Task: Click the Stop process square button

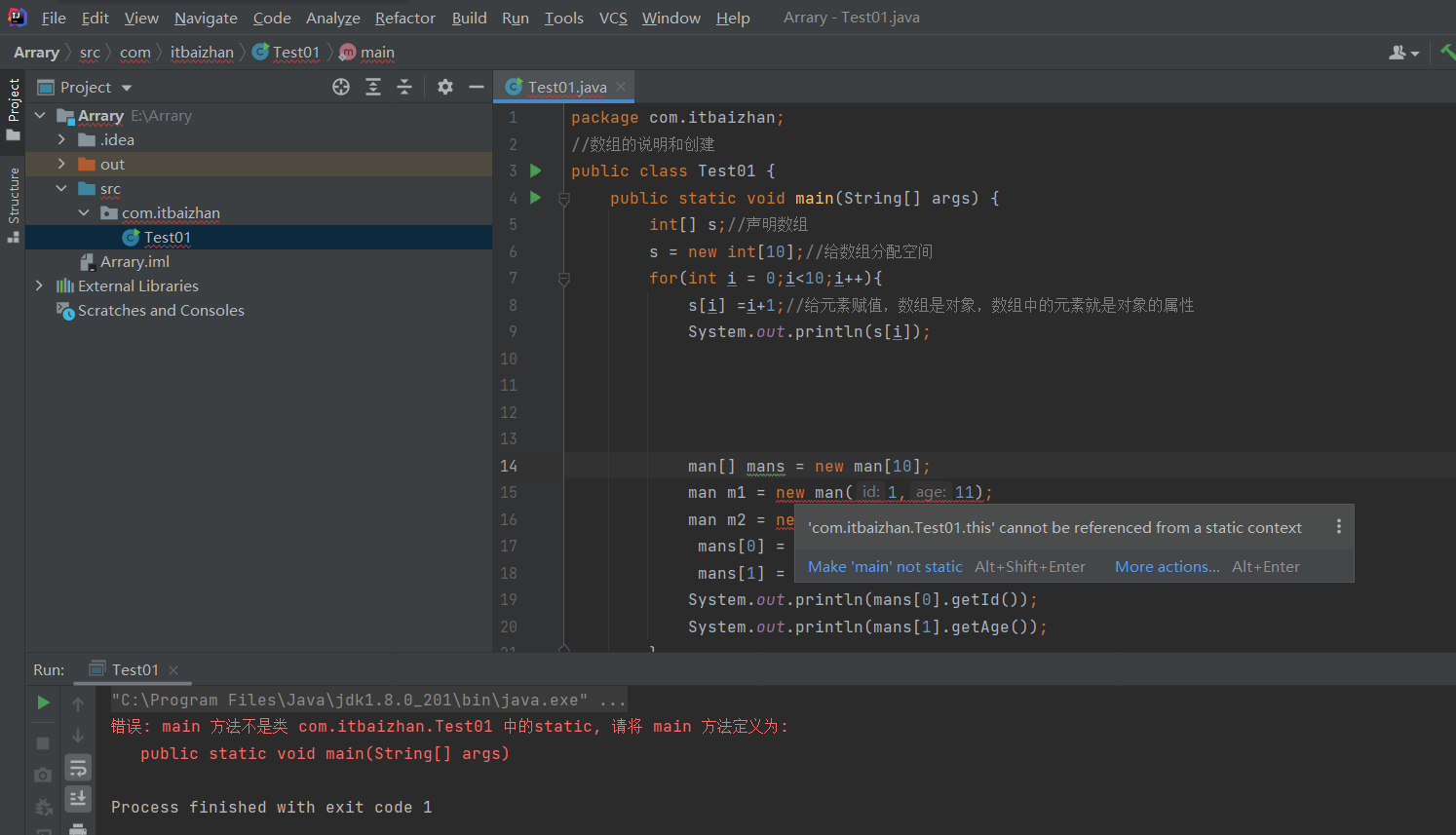Action: [x=43, y=742]
